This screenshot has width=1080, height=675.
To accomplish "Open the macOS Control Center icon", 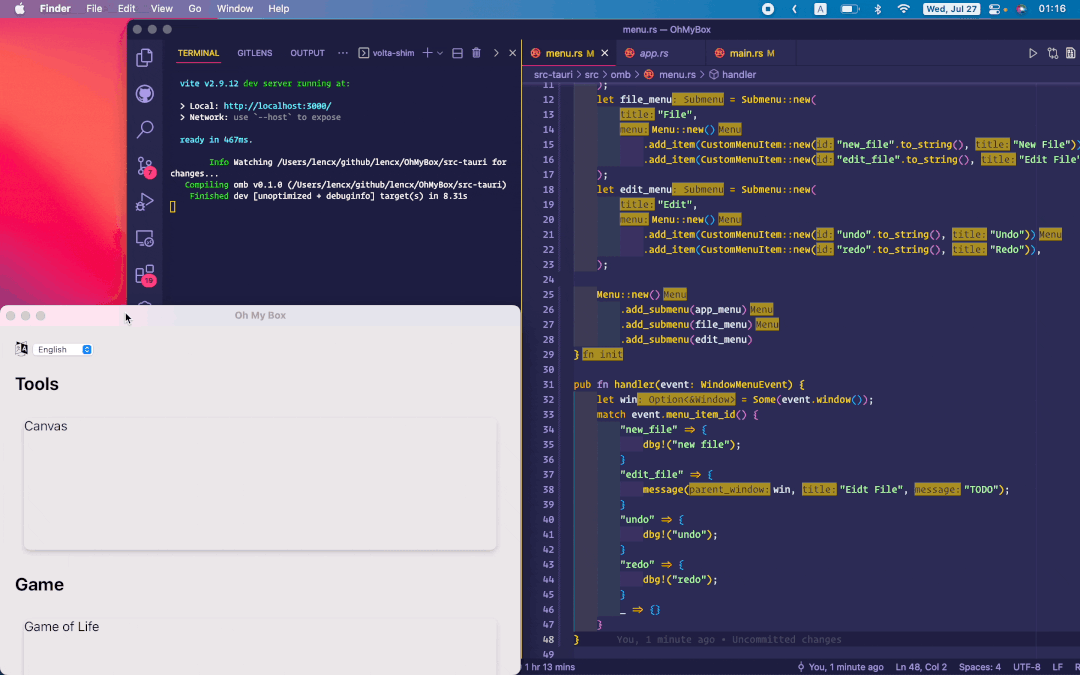I will 994,8.
